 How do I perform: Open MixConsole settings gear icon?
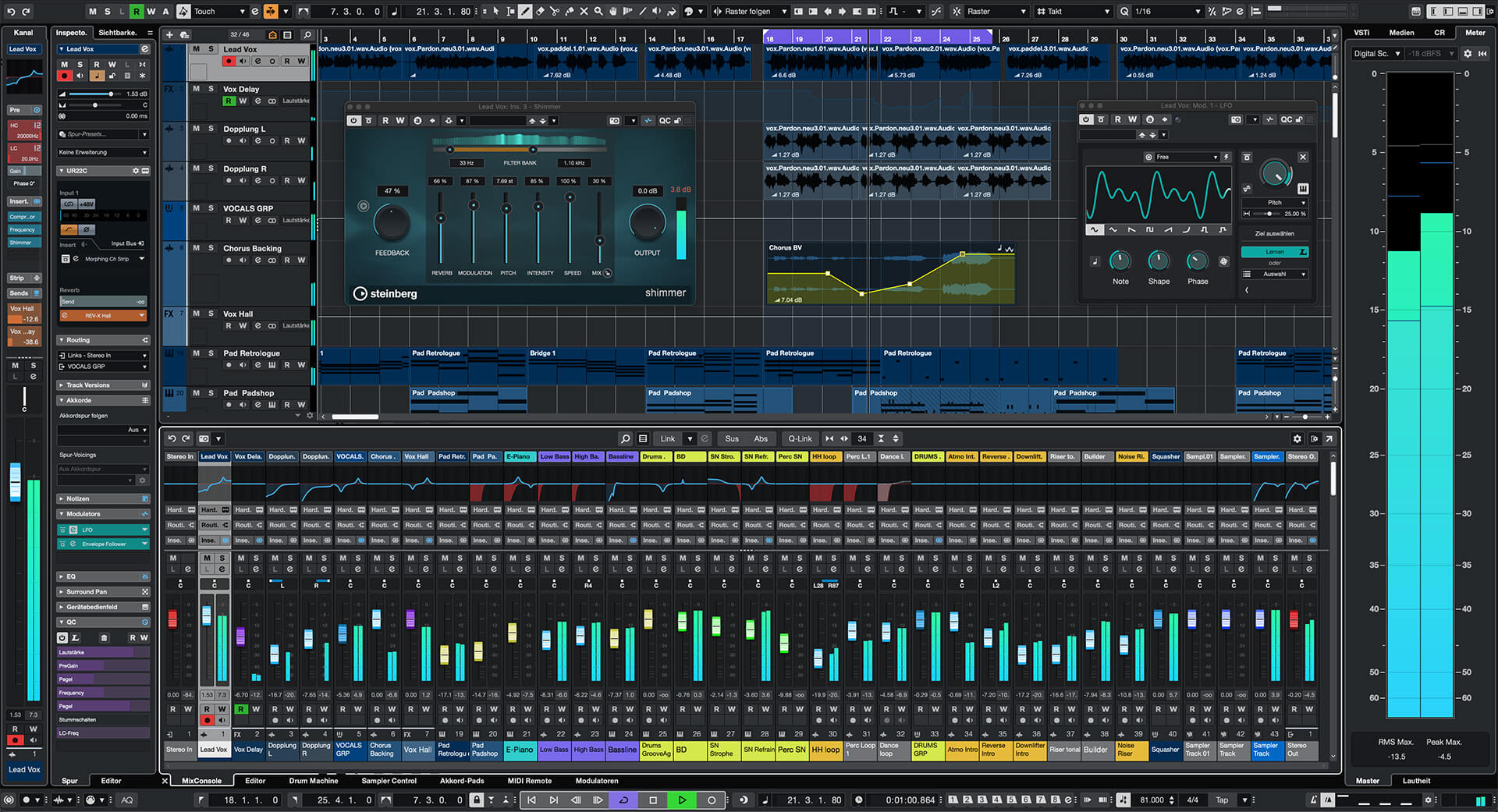tap(1297, 439)
